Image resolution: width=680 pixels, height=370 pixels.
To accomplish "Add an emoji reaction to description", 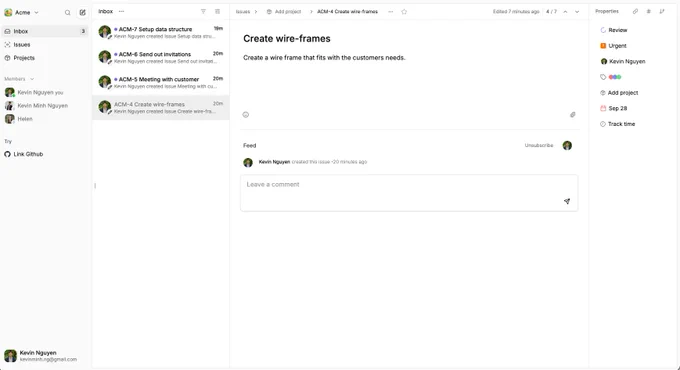I will [245, 115].
